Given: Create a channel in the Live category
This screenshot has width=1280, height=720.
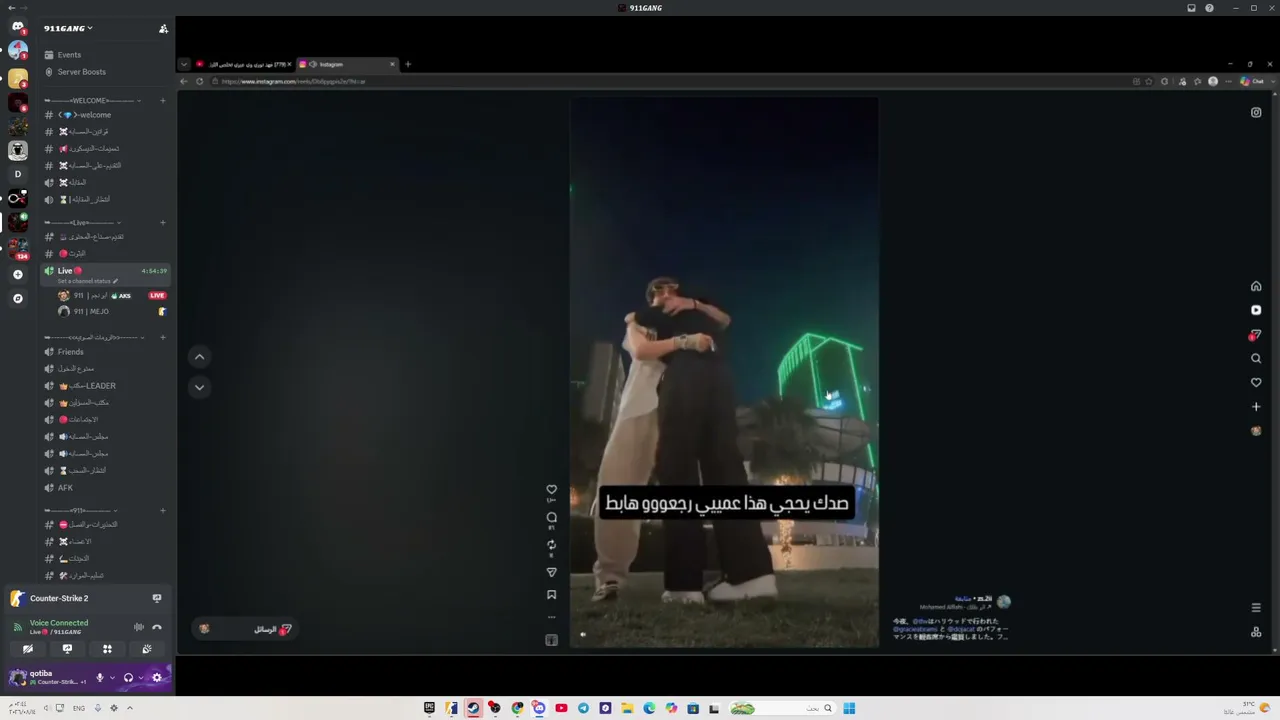Looking at the screenshot, I should point(163,222).
